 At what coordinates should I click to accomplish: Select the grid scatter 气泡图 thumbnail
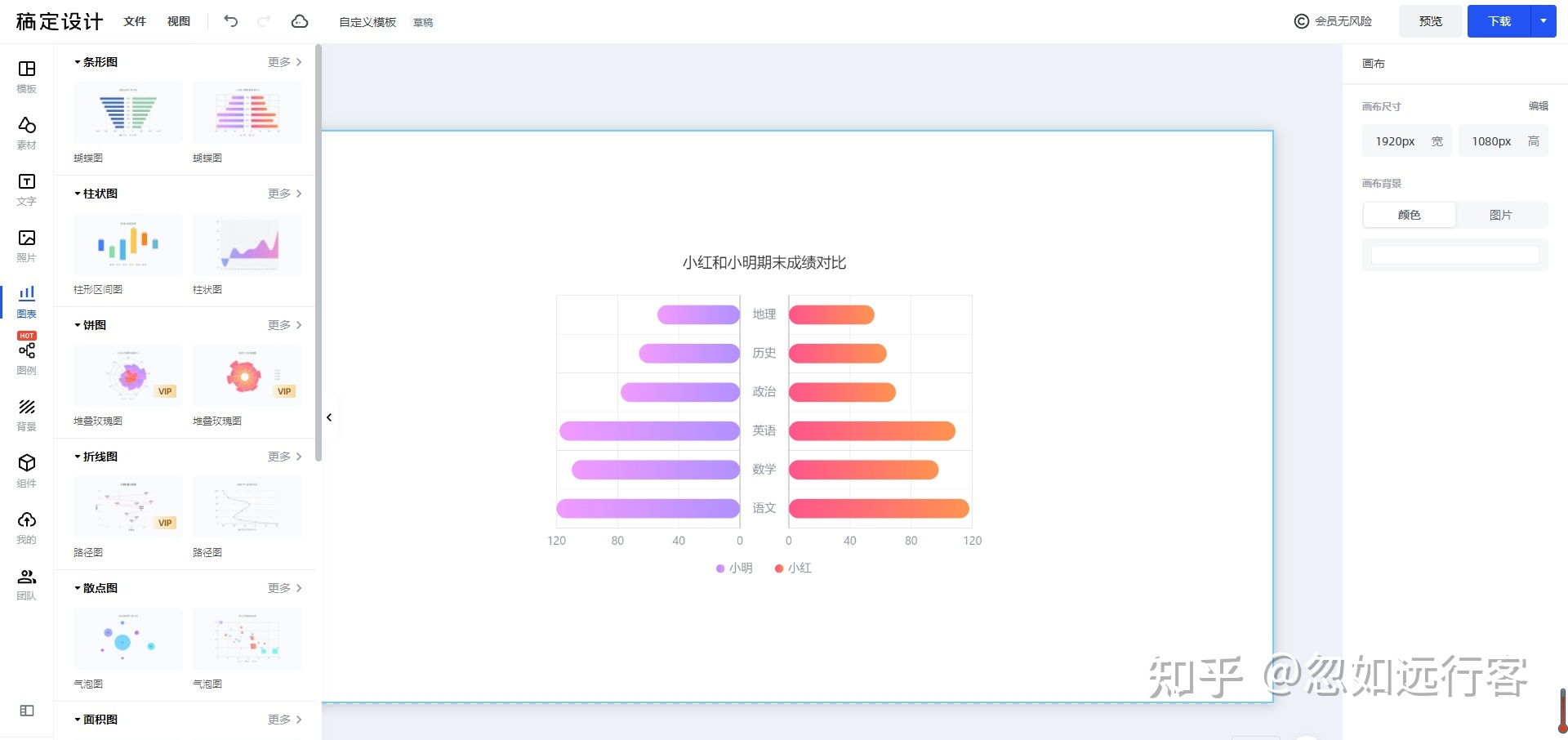click(247, 639)
